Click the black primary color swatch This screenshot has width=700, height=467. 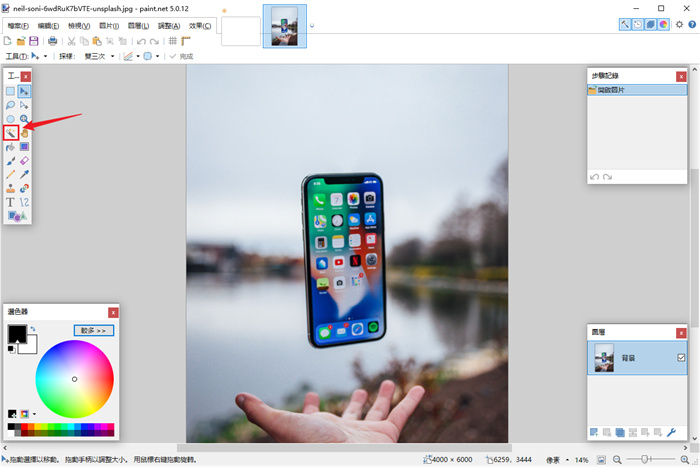click(x=16, y=333)
